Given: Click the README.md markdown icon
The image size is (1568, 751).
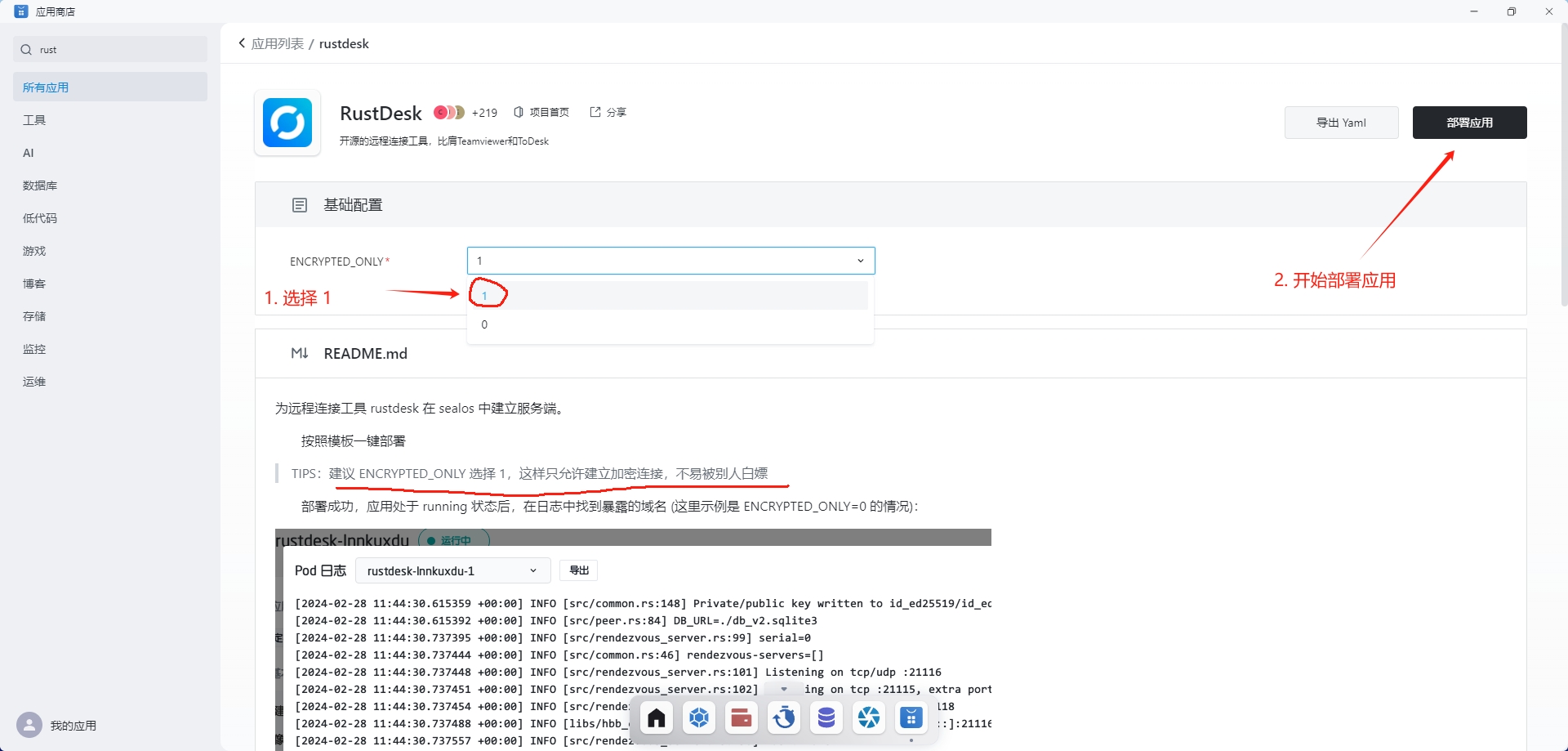Looking at the screenshot, I should 300,353.
